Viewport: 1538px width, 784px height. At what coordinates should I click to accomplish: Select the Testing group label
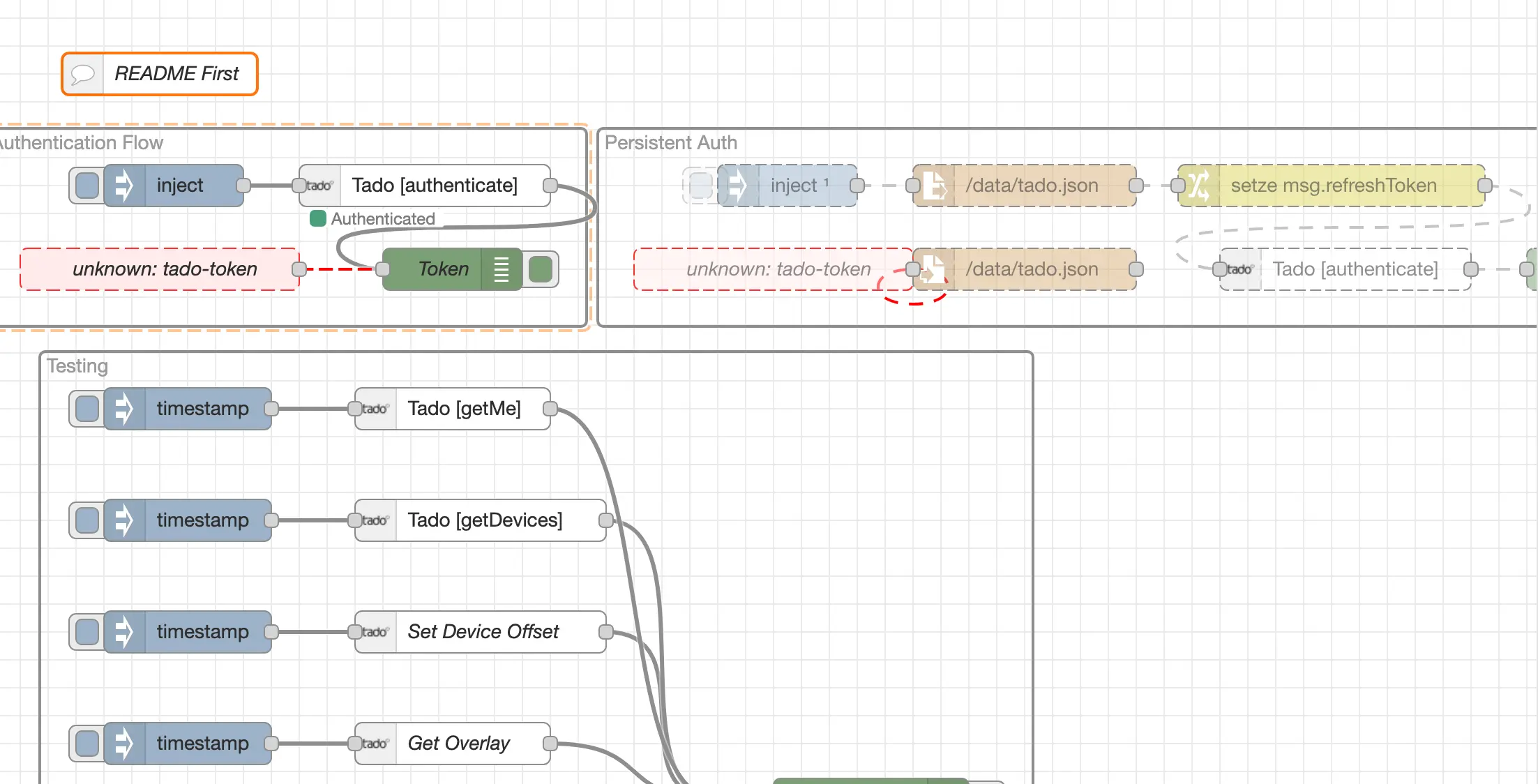tap(77, 366)
